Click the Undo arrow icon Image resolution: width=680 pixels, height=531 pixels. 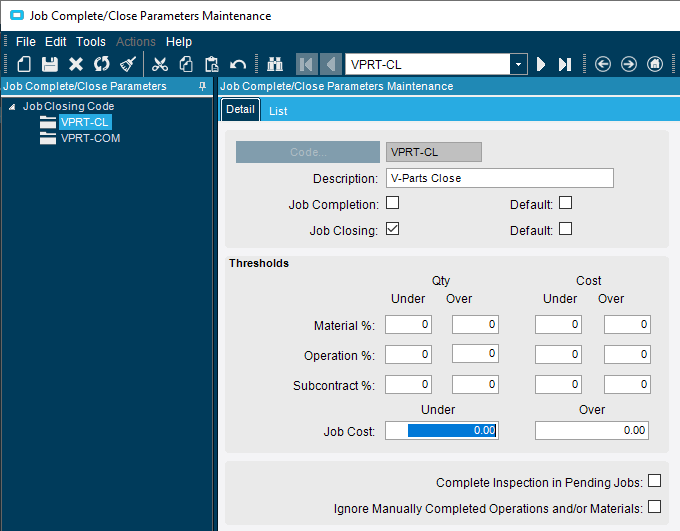click(238, 64)
